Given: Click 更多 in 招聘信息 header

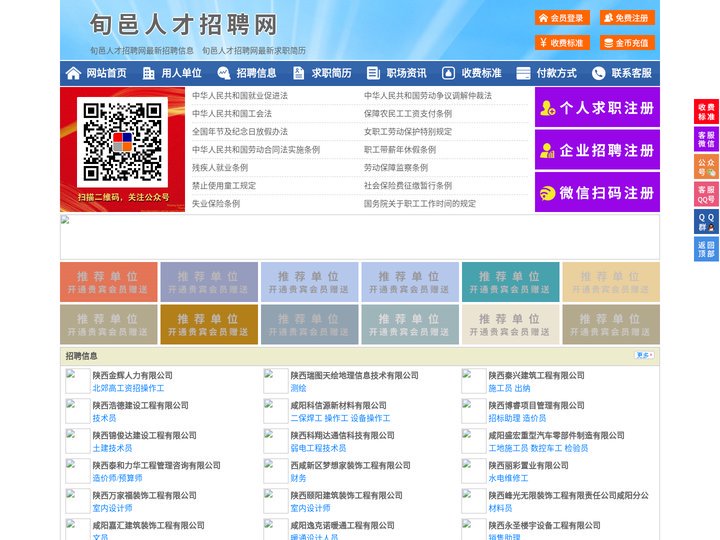Looking at the screenshot, I should tap(644, 355).
